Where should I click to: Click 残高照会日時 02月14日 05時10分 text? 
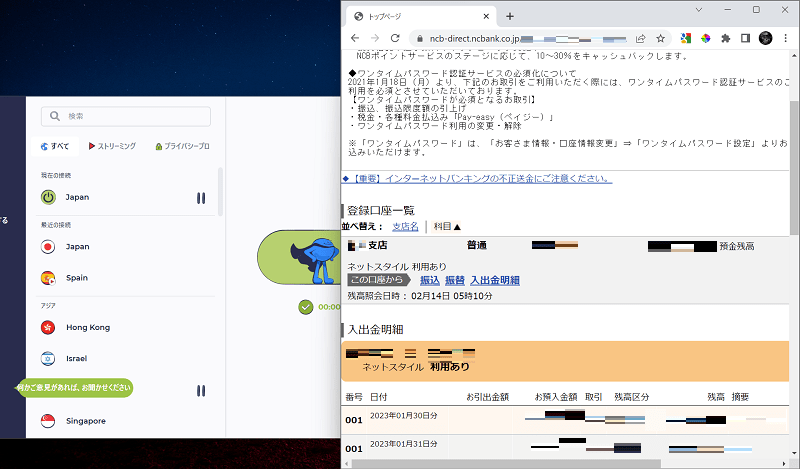point(420,296)
